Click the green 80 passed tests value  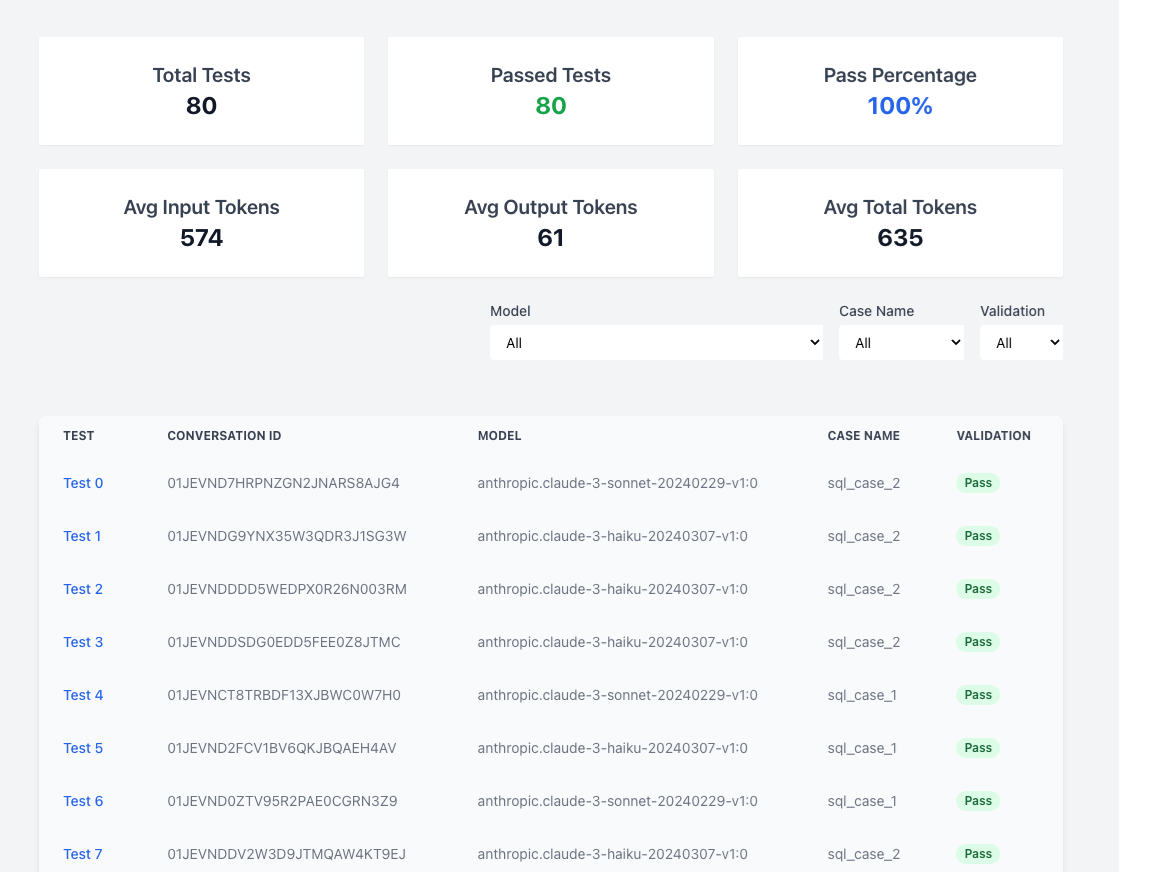pyautogui.click(x=551, y=106)
